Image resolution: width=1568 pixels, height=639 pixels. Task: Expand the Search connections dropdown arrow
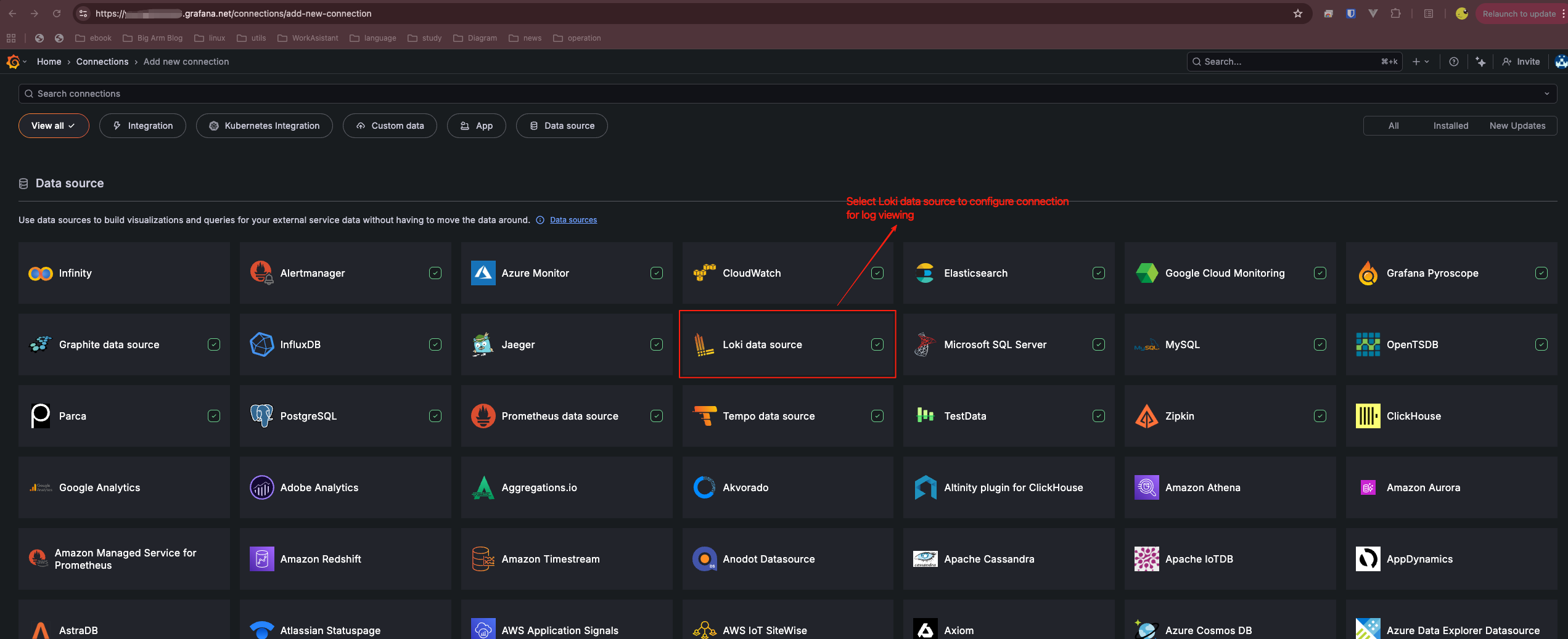[x=1546, y=94]
